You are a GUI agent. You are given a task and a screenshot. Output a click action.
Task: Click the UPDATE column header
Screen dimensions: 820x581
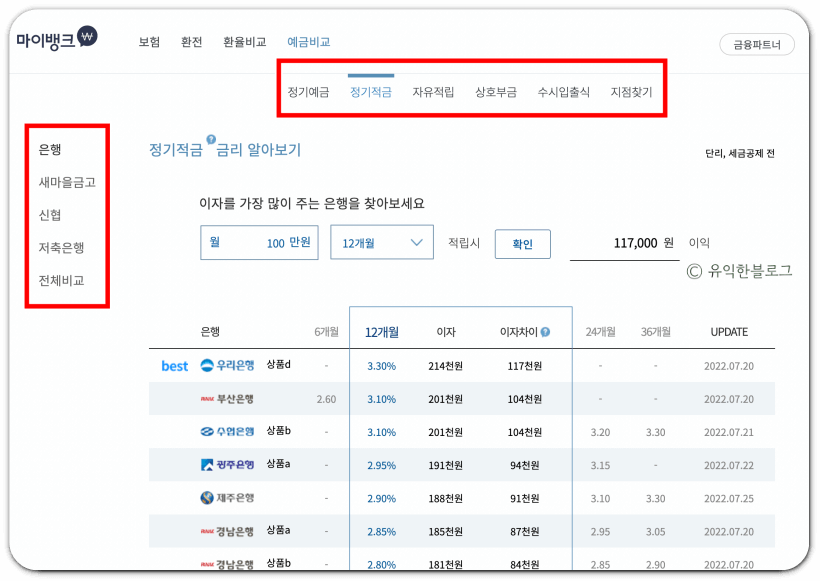tap(729, 332)
